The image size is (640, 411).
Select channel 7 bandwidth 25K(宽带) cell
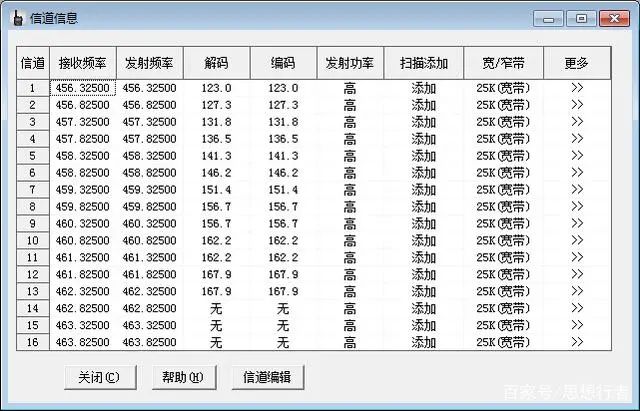(x=503, y=189)
